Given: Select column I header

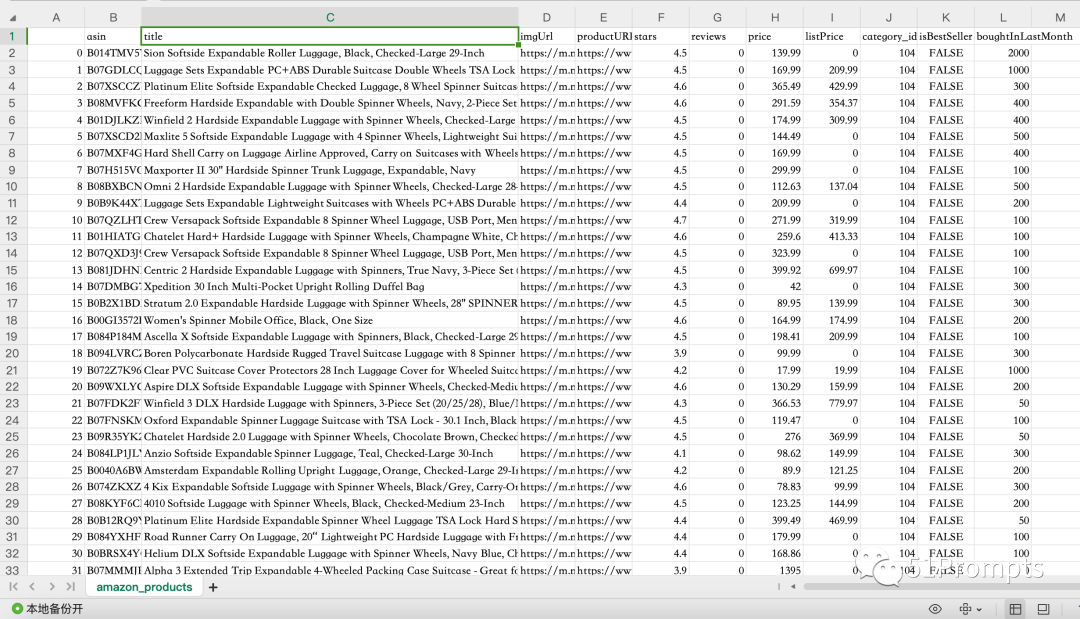Looking at the screenshot, I should click(831, 18).
